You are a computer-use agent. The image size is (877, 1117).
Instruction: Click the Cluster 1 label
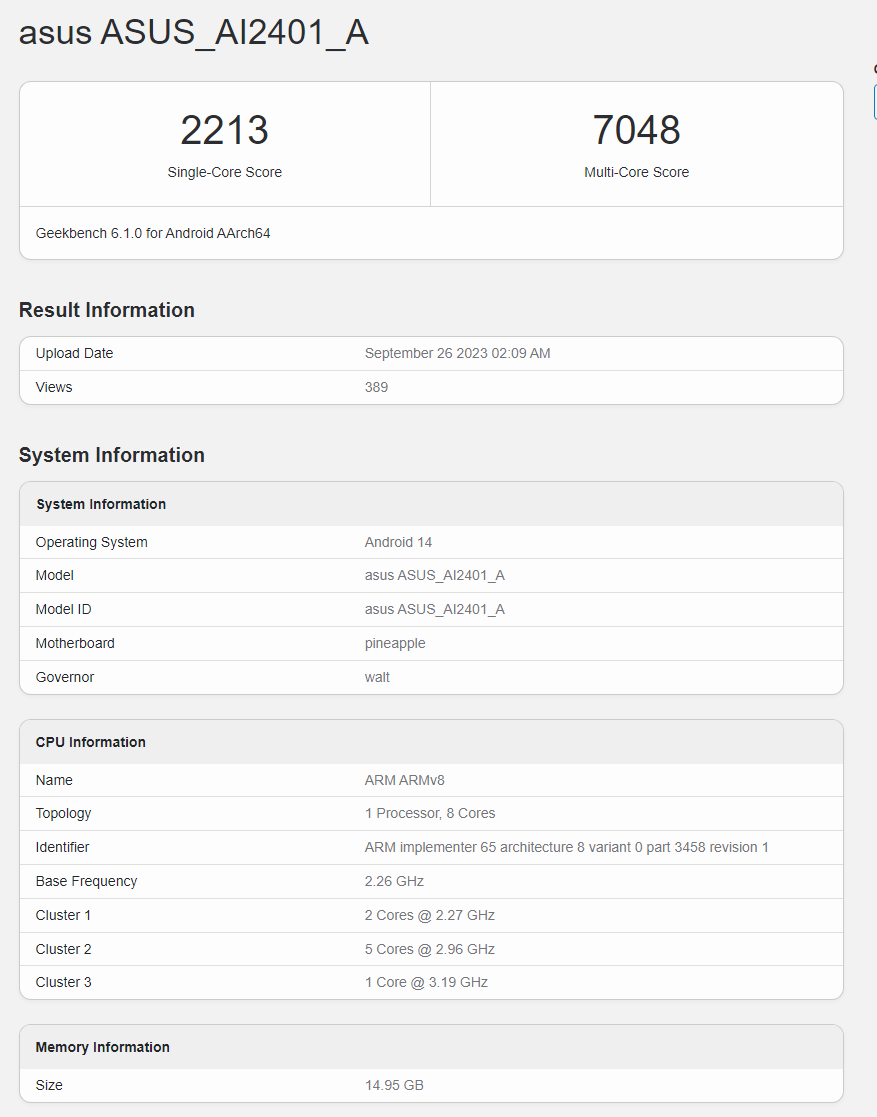click(63, 915)
